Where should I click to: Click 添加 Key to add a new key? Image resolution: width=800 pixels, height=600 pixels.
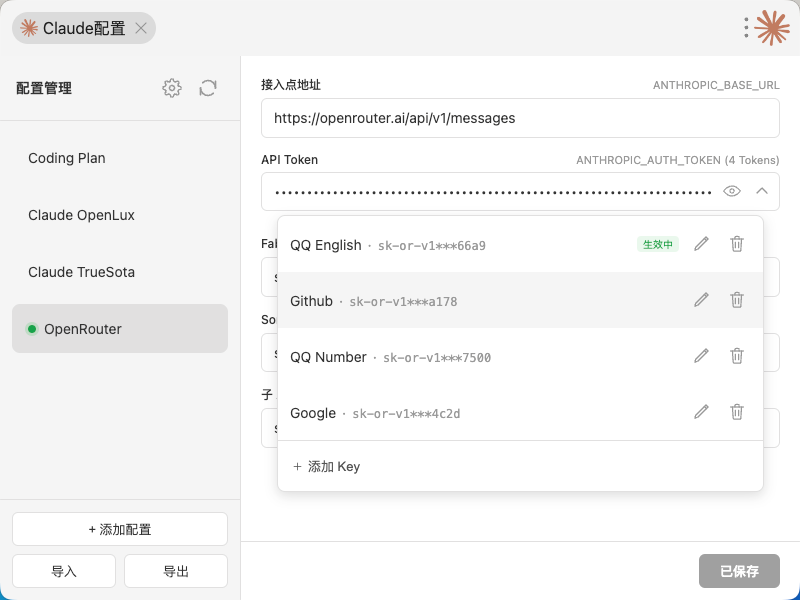click(520, 466)
